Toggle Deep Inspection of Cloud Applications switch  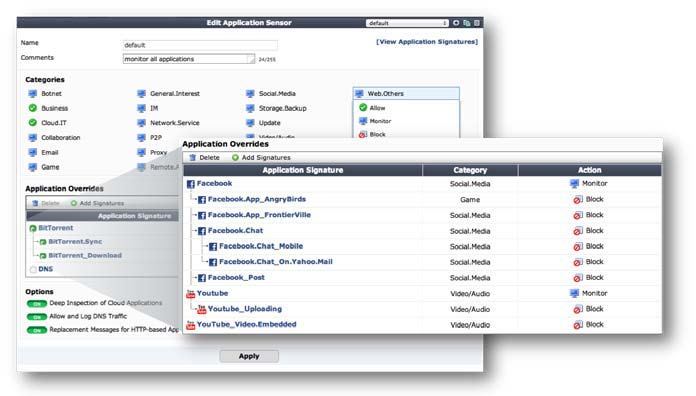coord(37,304)
